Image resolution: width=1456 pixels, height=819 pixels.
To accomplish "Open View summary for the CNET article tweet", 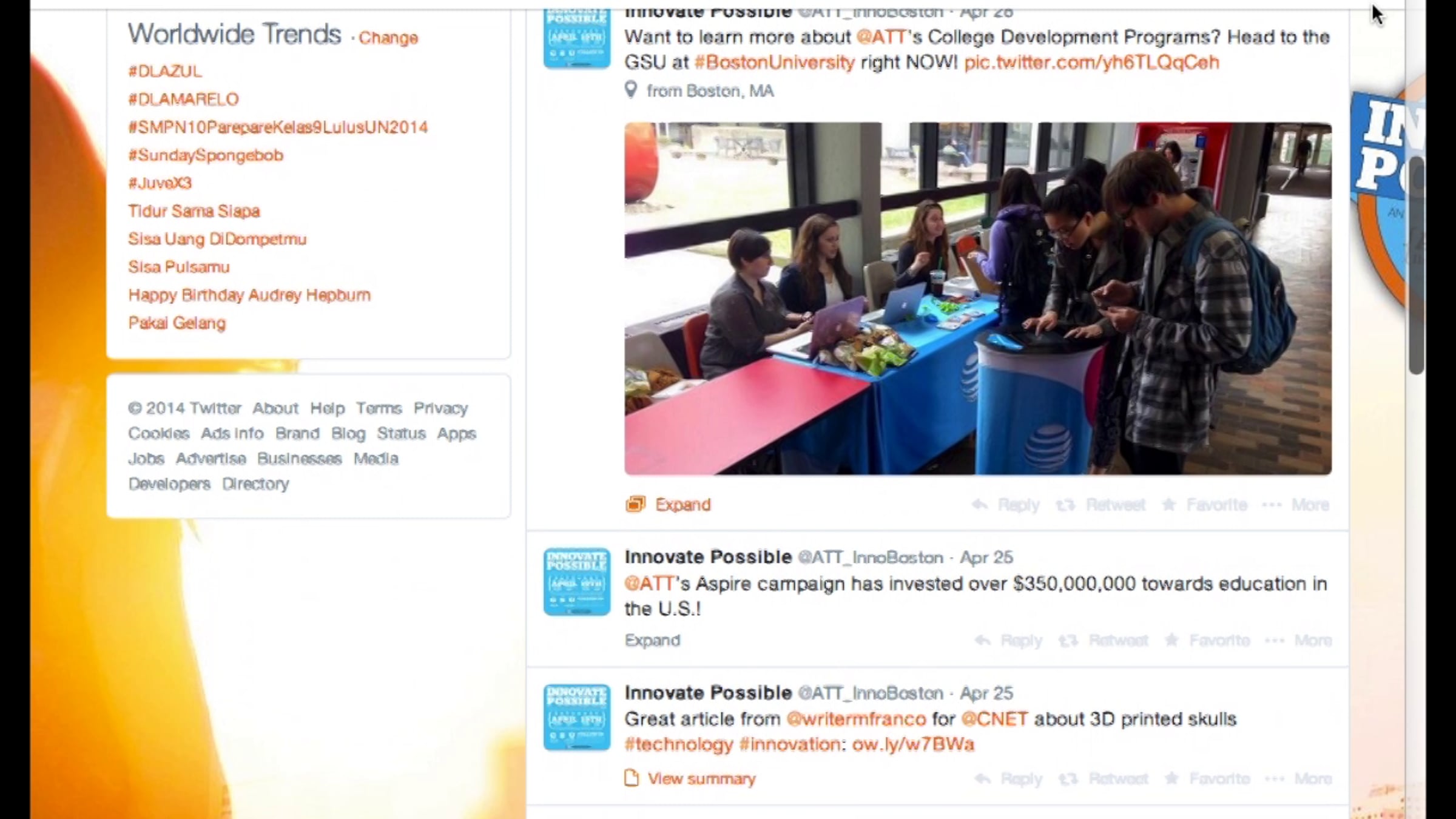I will [701, 778].
